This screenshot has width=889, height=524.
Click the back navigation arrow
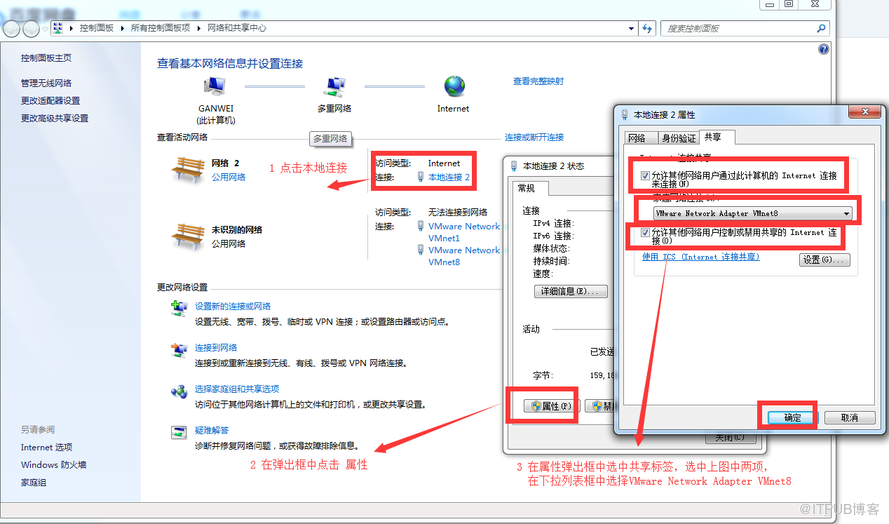[12, 28]
